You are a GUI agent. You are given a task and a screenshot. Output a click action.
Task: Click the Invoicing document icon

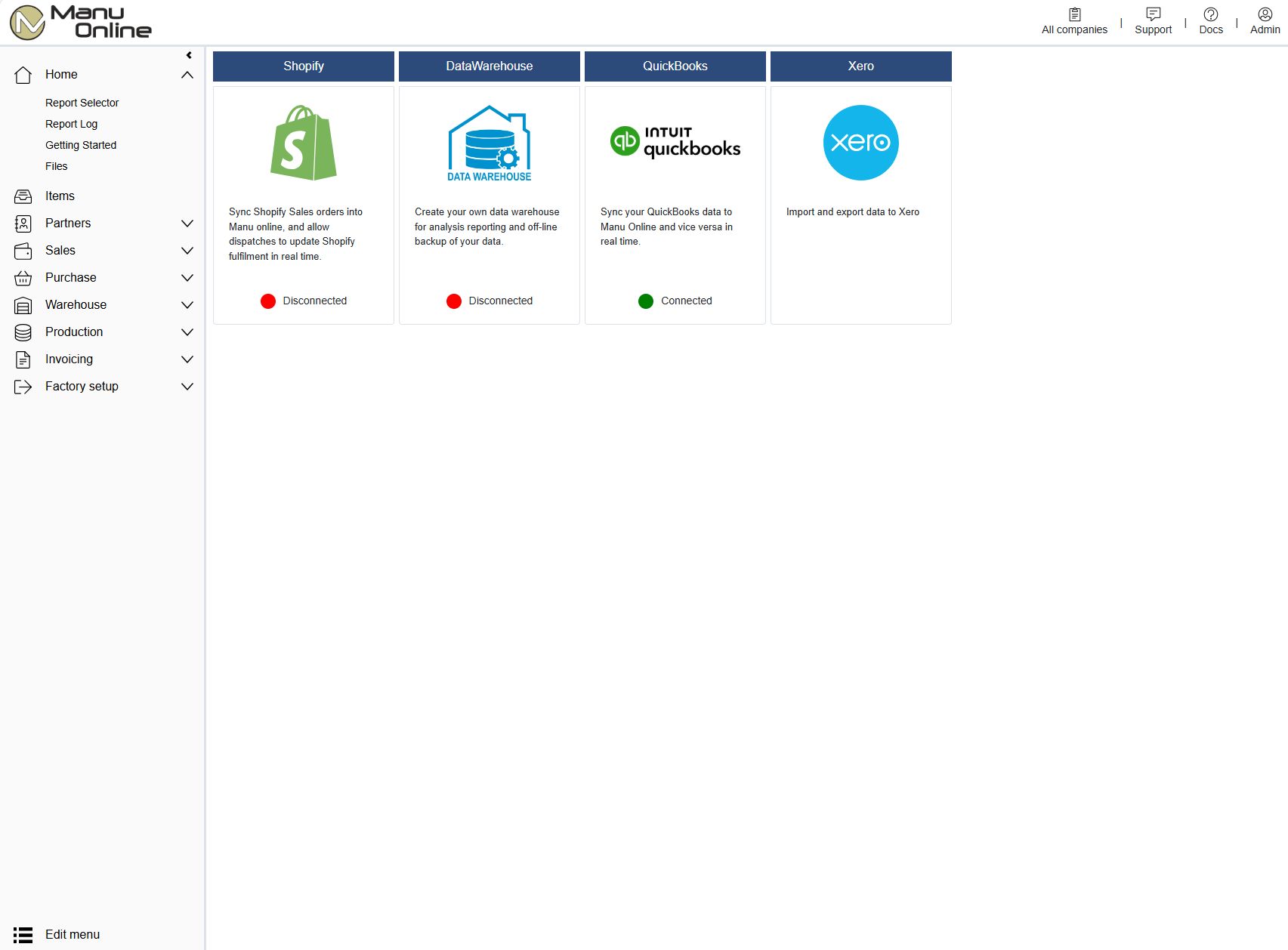[23, 359]
